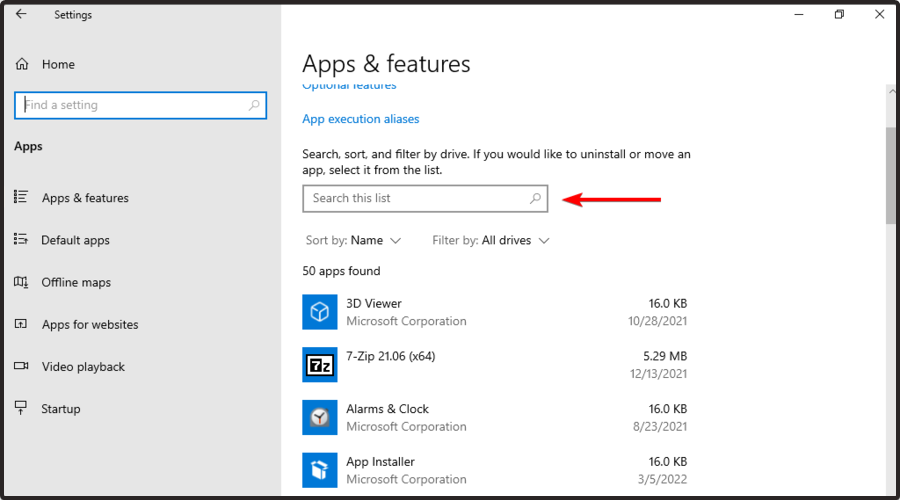Go to Default apps section
Image resolution: width=900 pixels, height=500 pixels.
tap(75, 240)
